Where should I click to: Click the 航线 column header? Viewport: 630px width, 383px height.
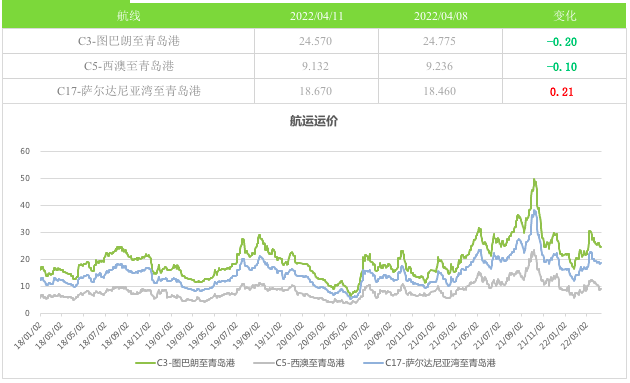tap(129, 16)
